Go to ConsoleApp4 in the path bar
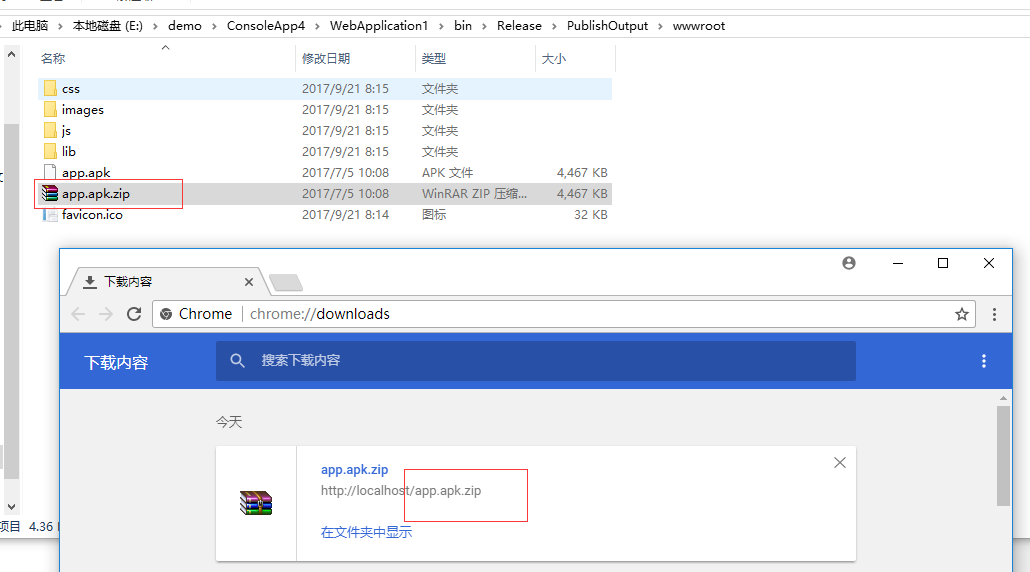 (266, 26)
